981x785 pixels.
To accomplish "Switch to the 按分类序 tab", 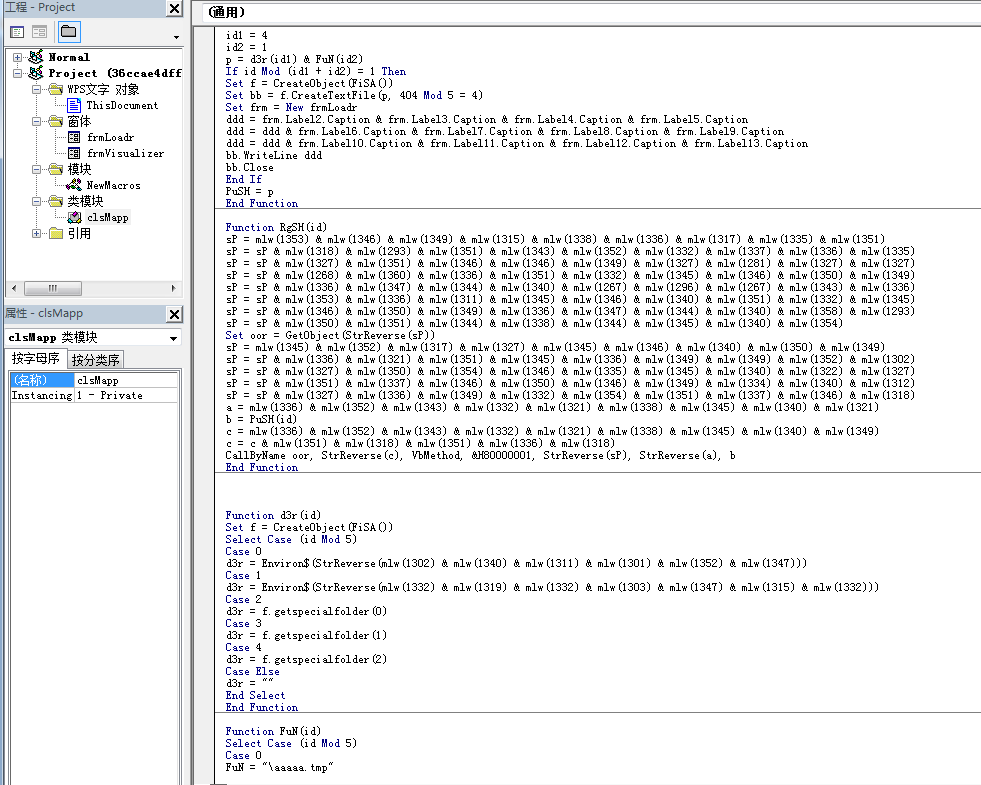I will [x=95, y=360].
